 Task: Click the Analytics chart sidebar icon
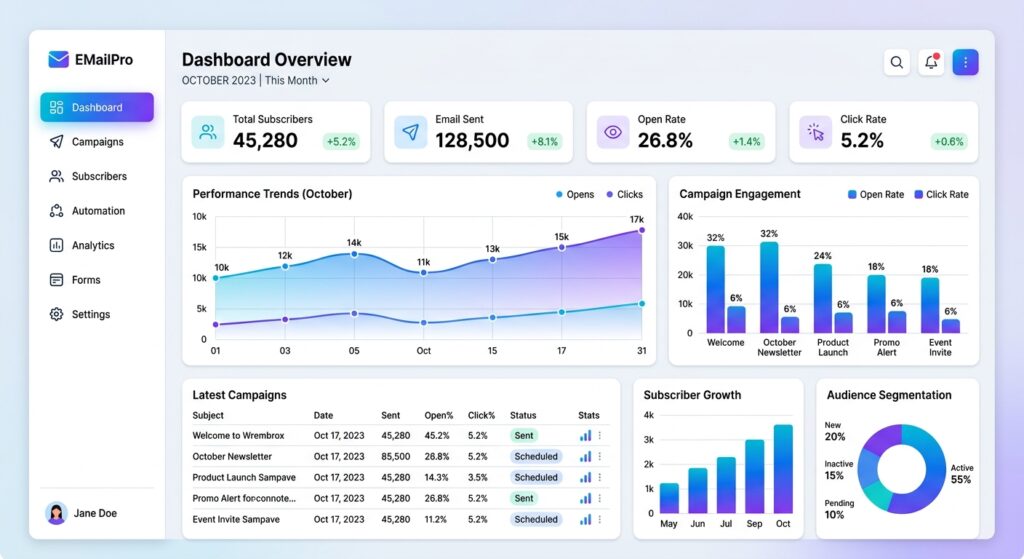click(x=57, y=246)
